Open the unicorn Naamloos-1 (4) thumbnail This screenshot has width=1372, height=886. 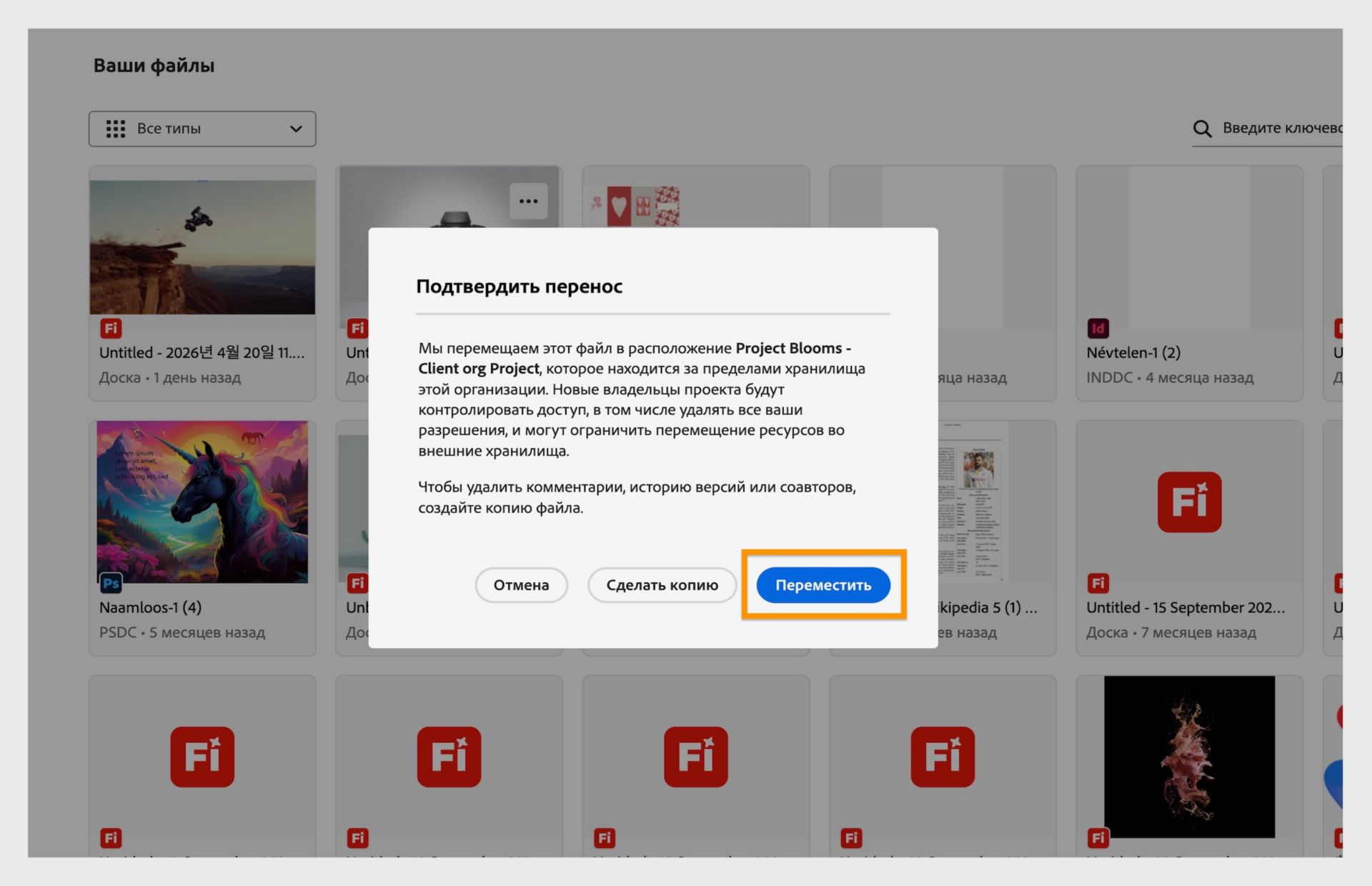coord(202,502)
